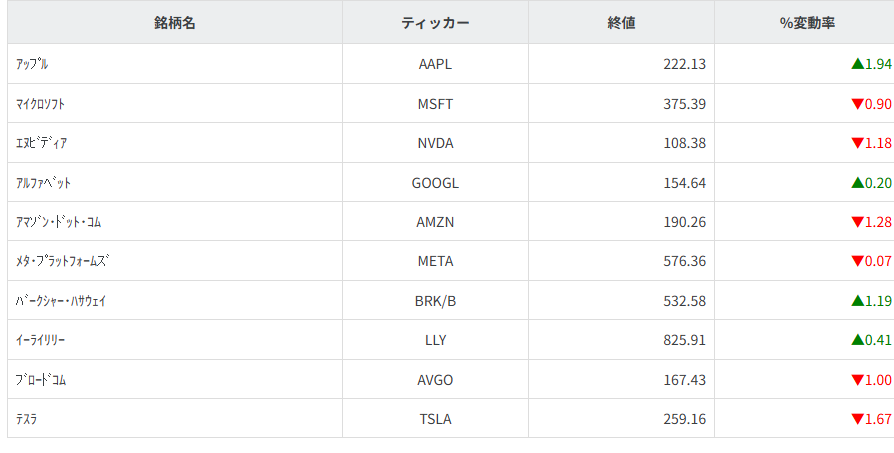The width and height of the screenshot is (894, 453).
Task: Click the red down arrow in the NVDA row
Action: [857, 143]
